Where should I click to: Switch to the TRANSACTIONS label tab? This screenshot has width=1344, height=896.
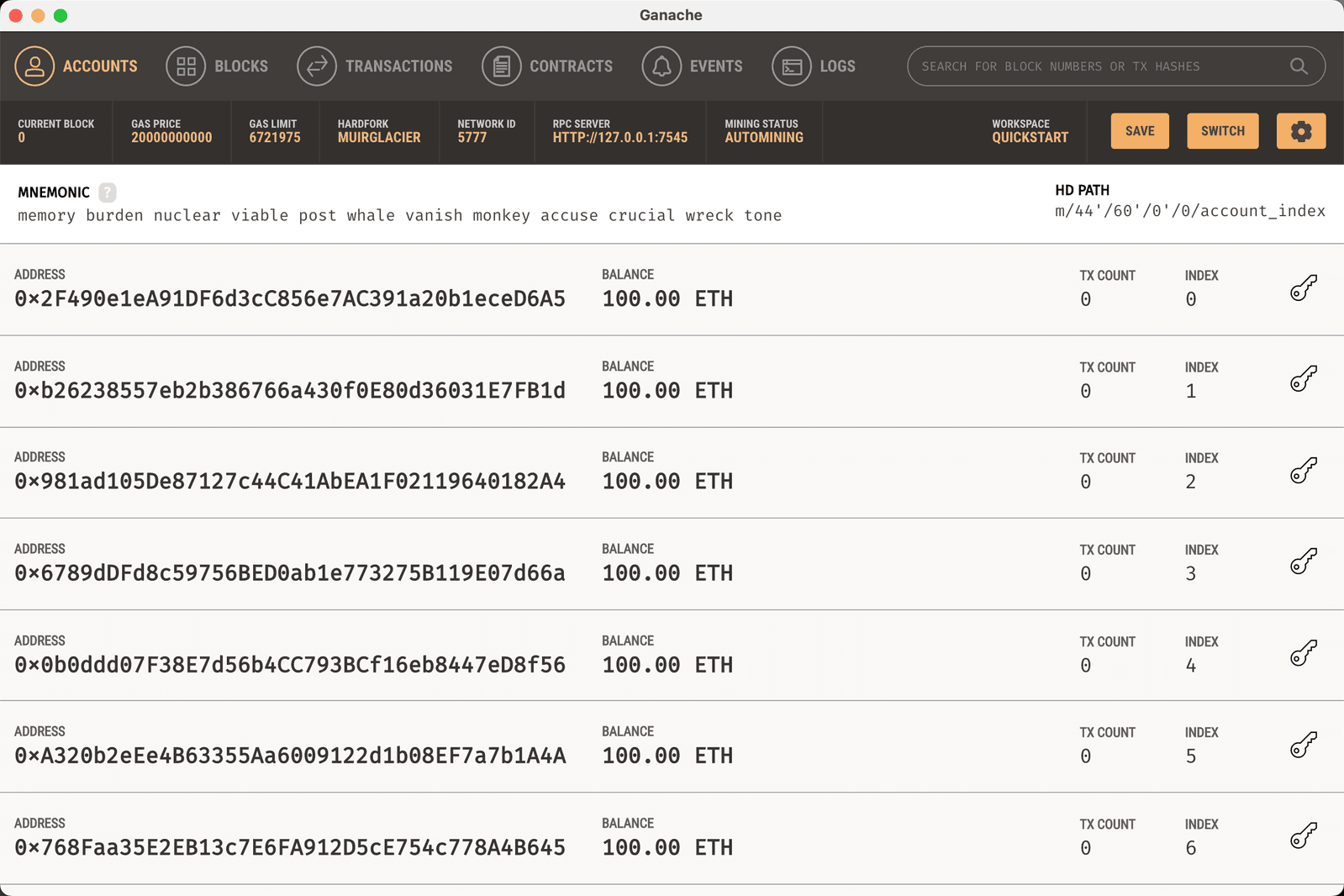[398, 66]
